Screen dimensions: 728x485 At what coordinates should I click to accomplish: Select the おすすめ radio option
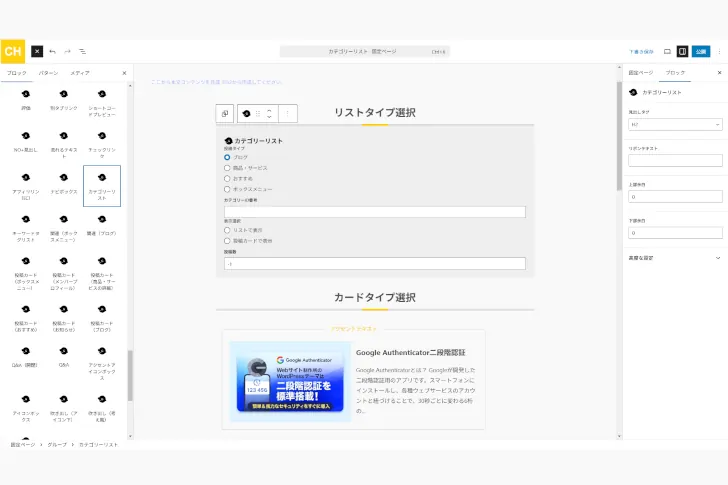pos(227,179)
